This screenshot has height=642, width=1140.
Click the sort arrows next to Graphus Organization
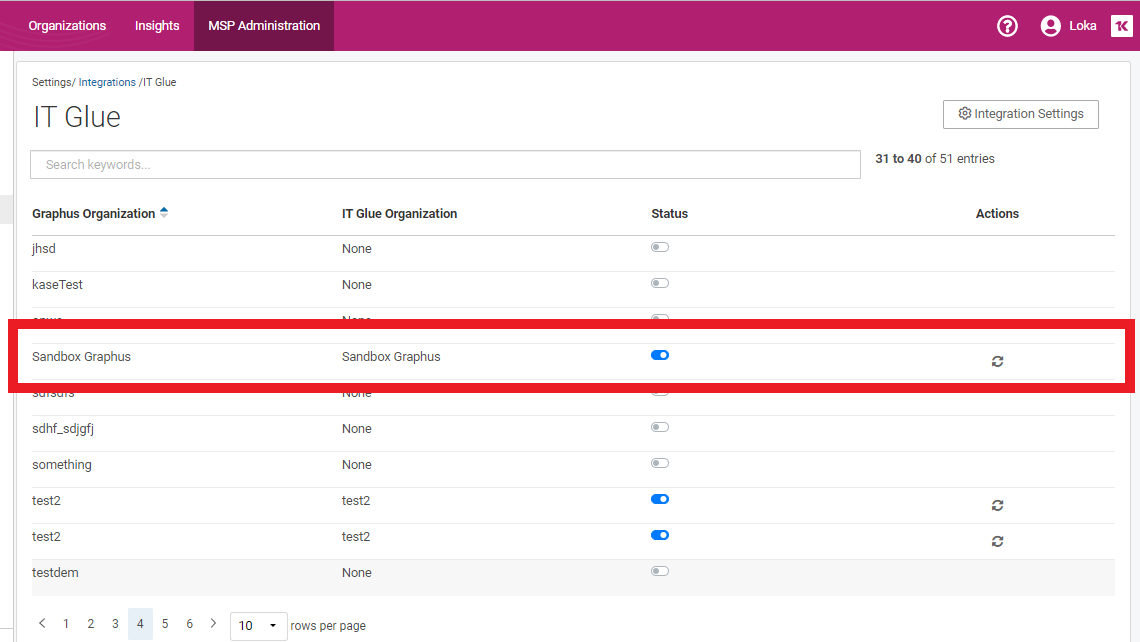164,211
